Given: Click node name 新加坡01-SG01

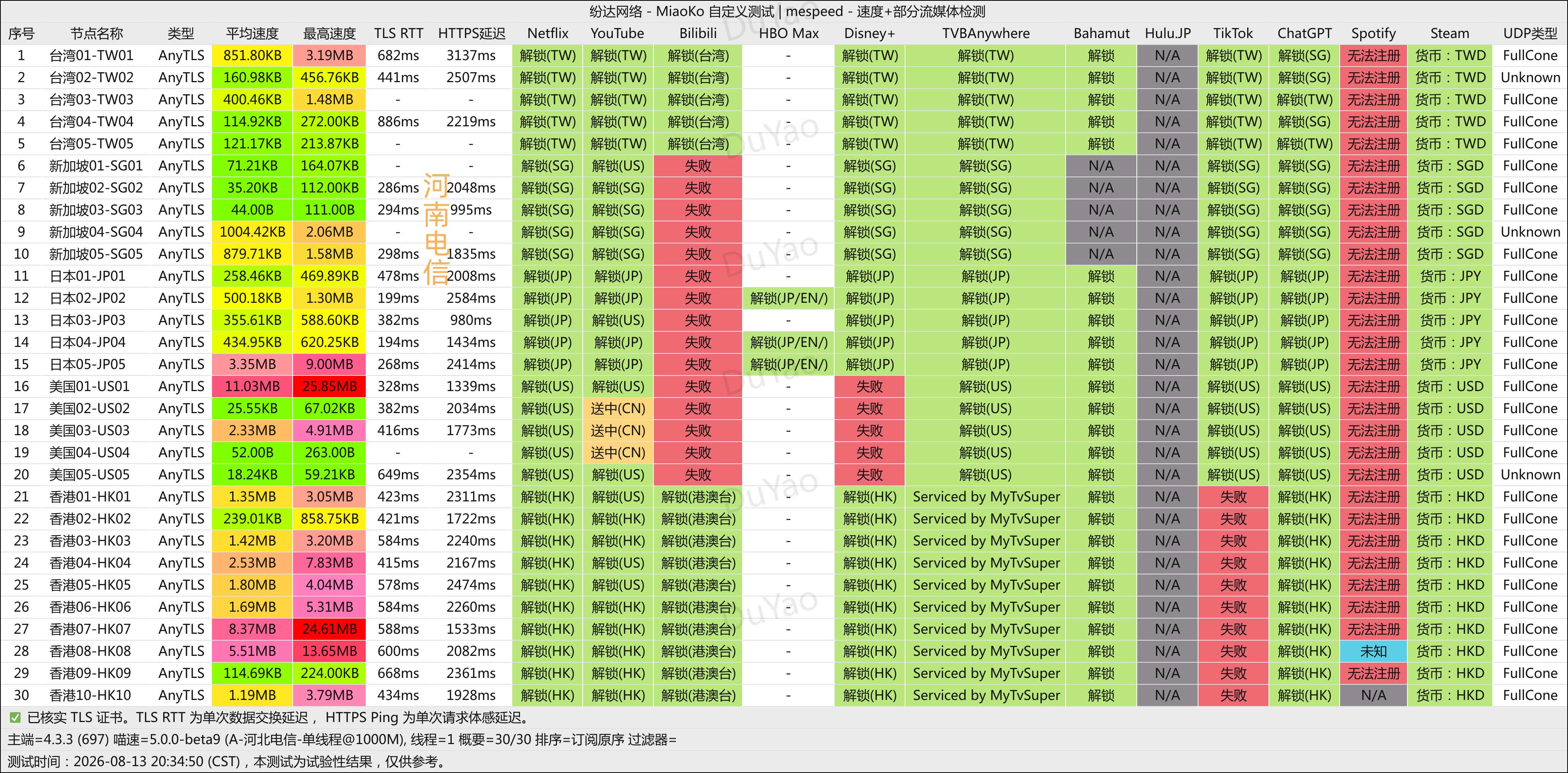Looking at the screenshot, I should click(96, 165).
